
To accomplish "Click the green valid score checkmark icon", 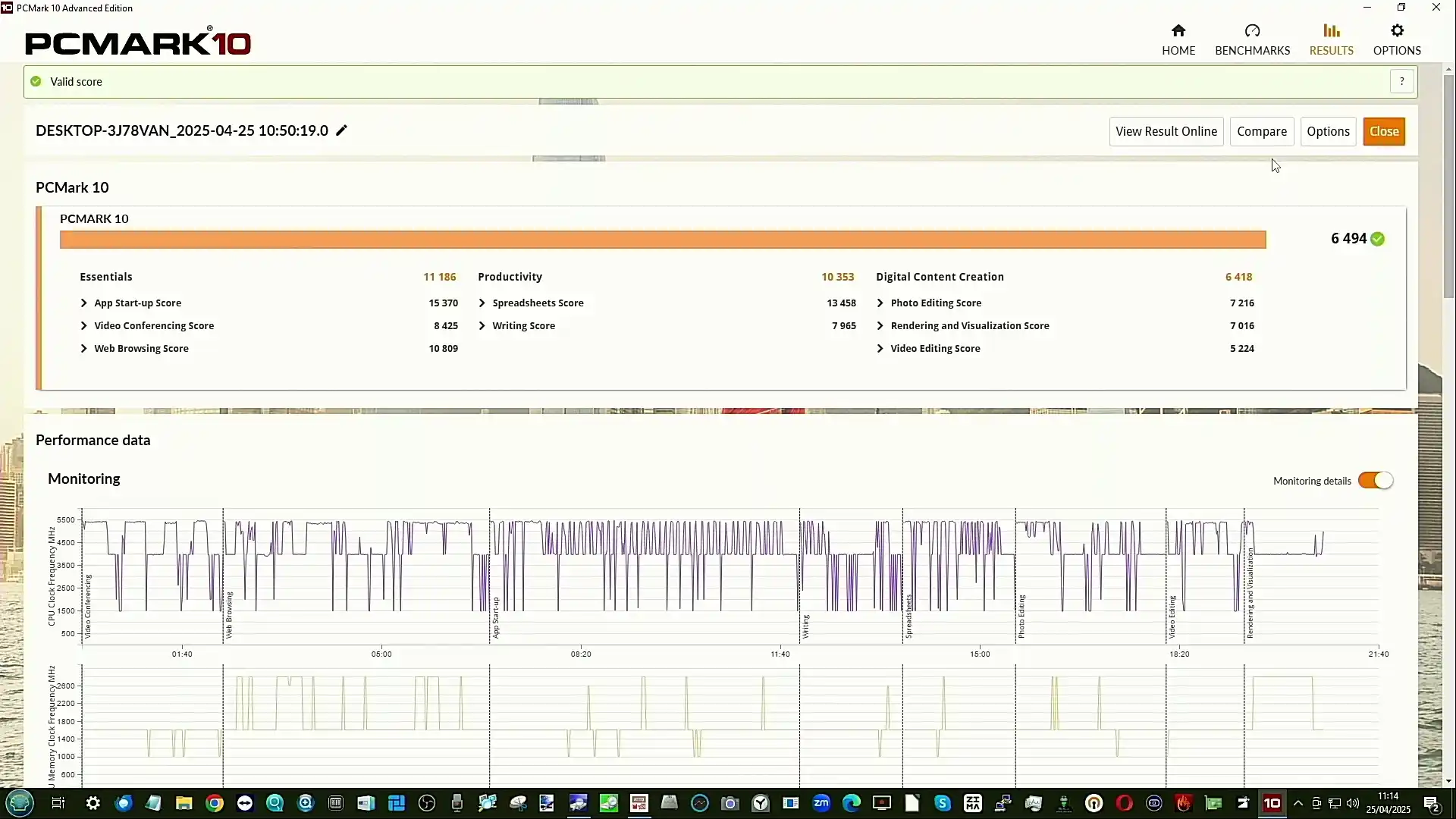I will coord(36,81).
